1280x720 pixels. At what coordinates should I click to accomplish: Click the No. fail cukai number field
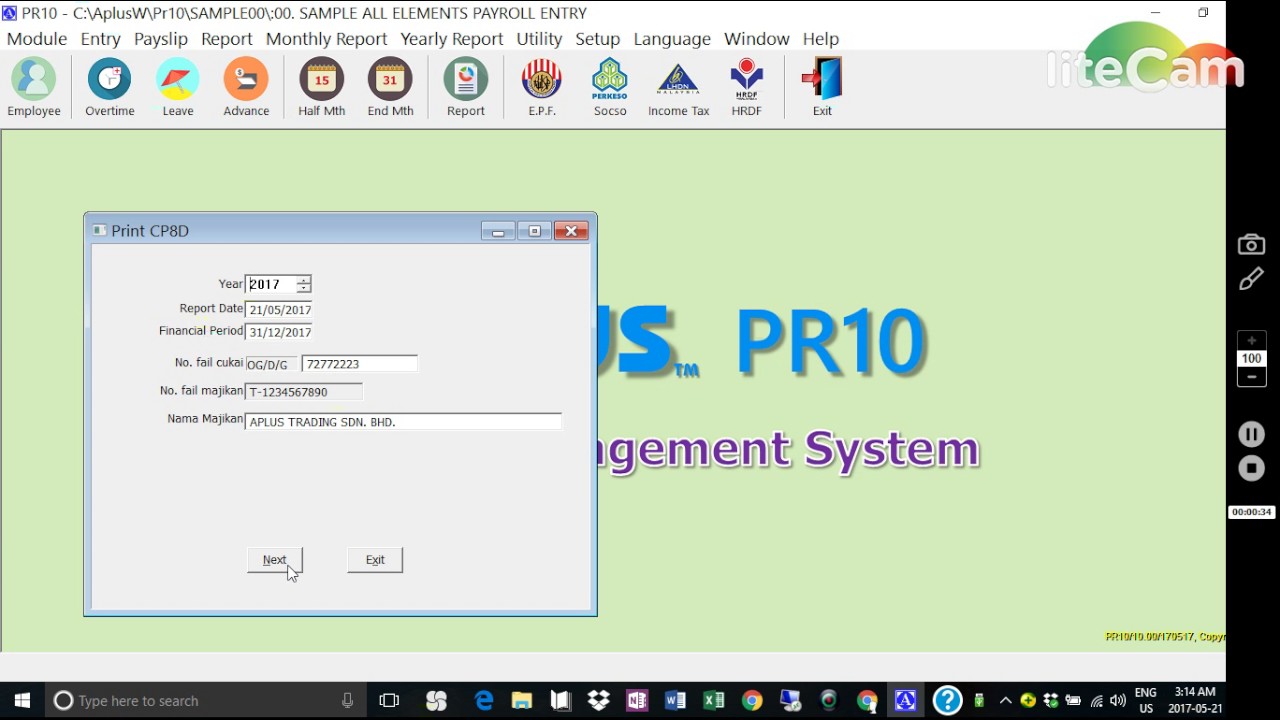pos(360,364)
